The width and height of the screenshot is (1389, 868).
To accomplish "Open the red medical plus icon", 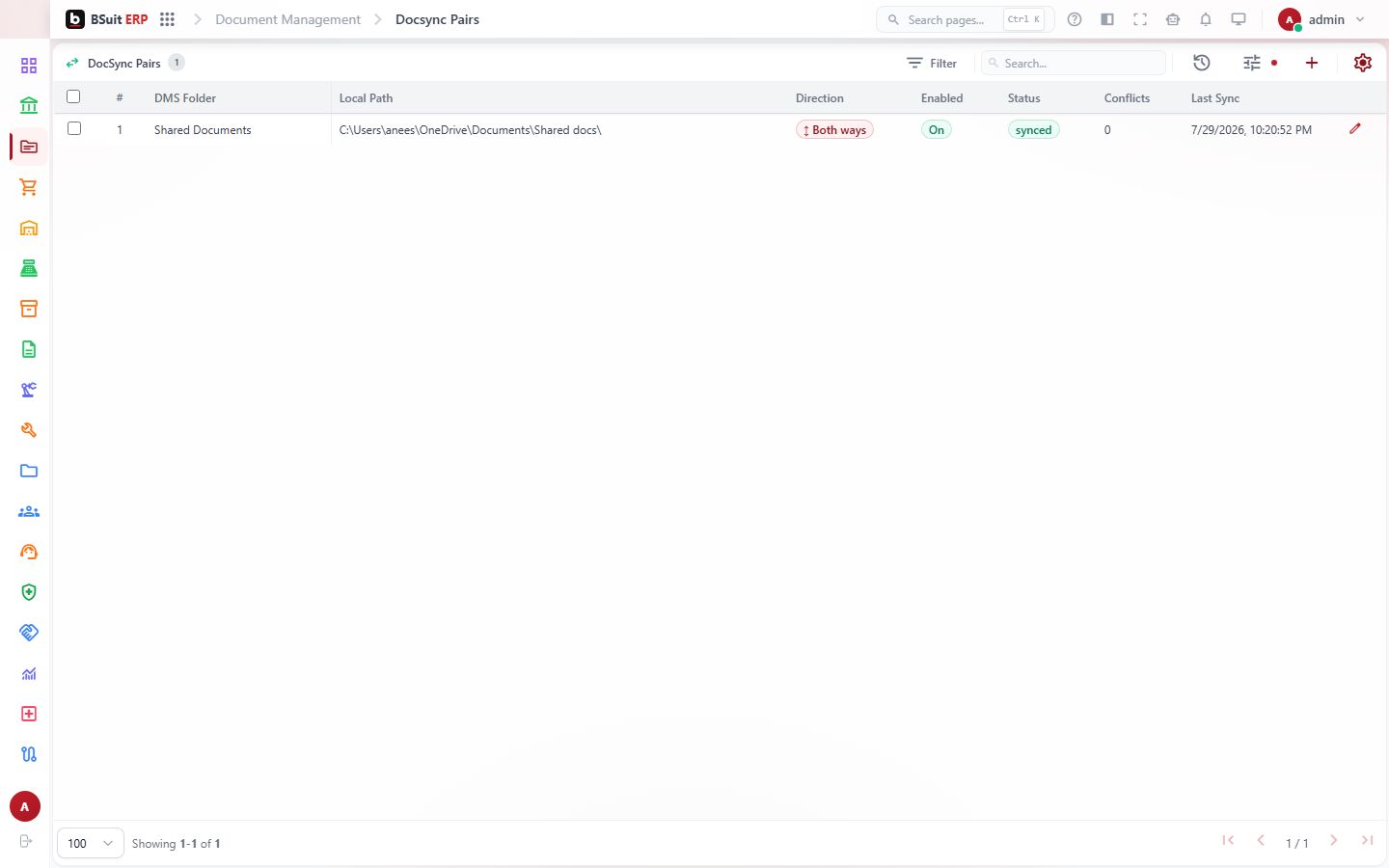I will pyautogui.click(x=29, y=714).
